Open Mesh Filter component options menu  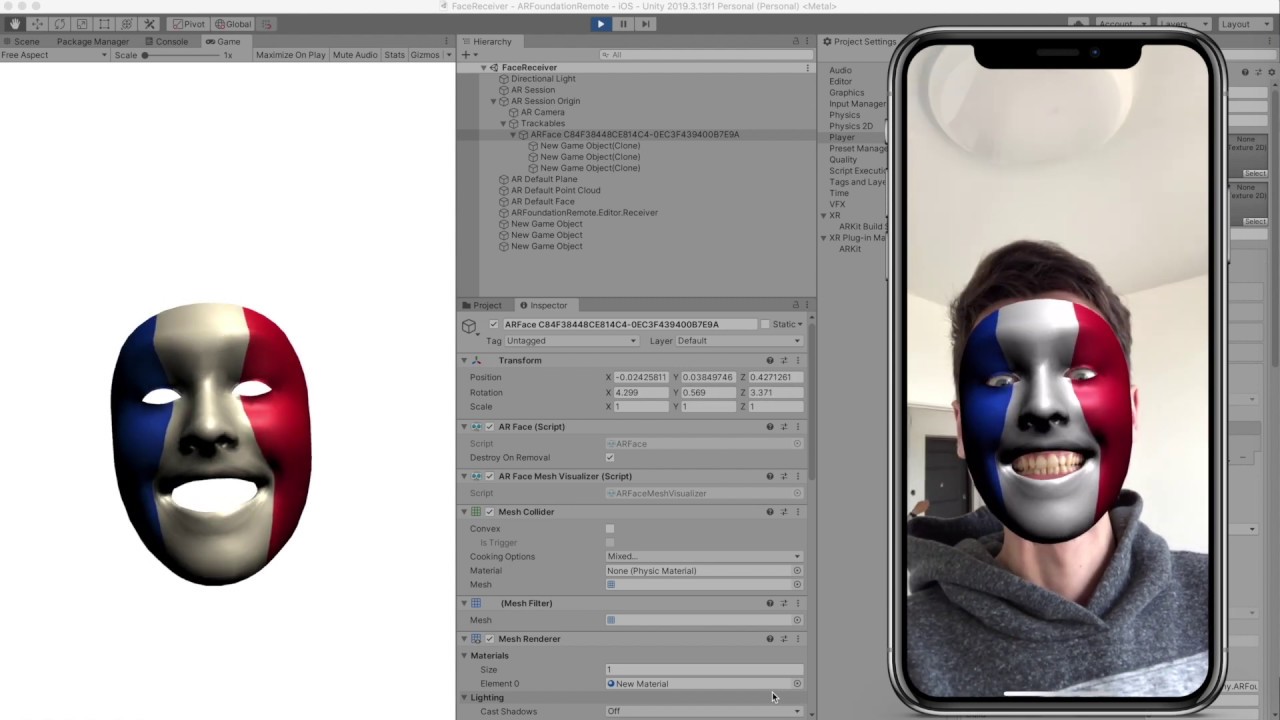pyautogui.click(x=797, y=603)
